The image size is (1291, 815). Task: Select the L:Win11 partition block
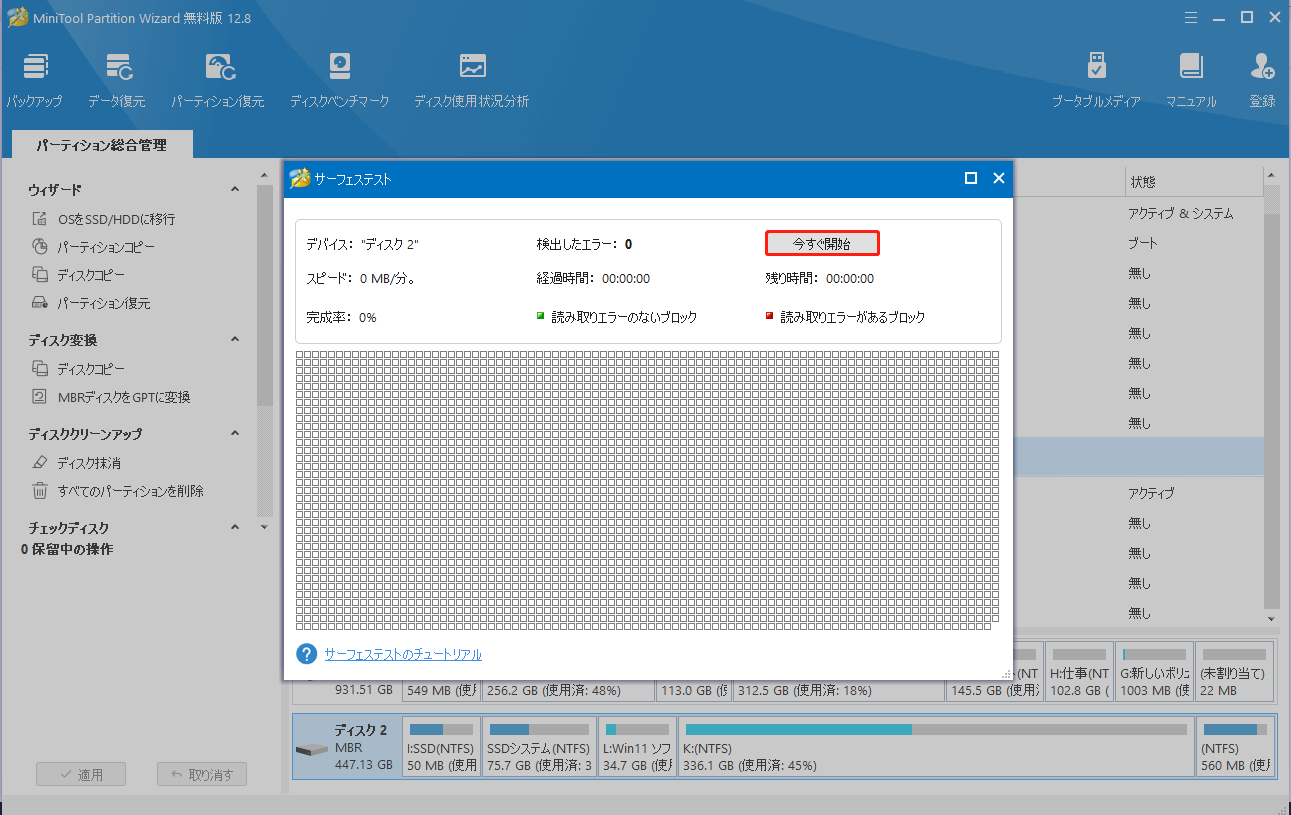637,747
